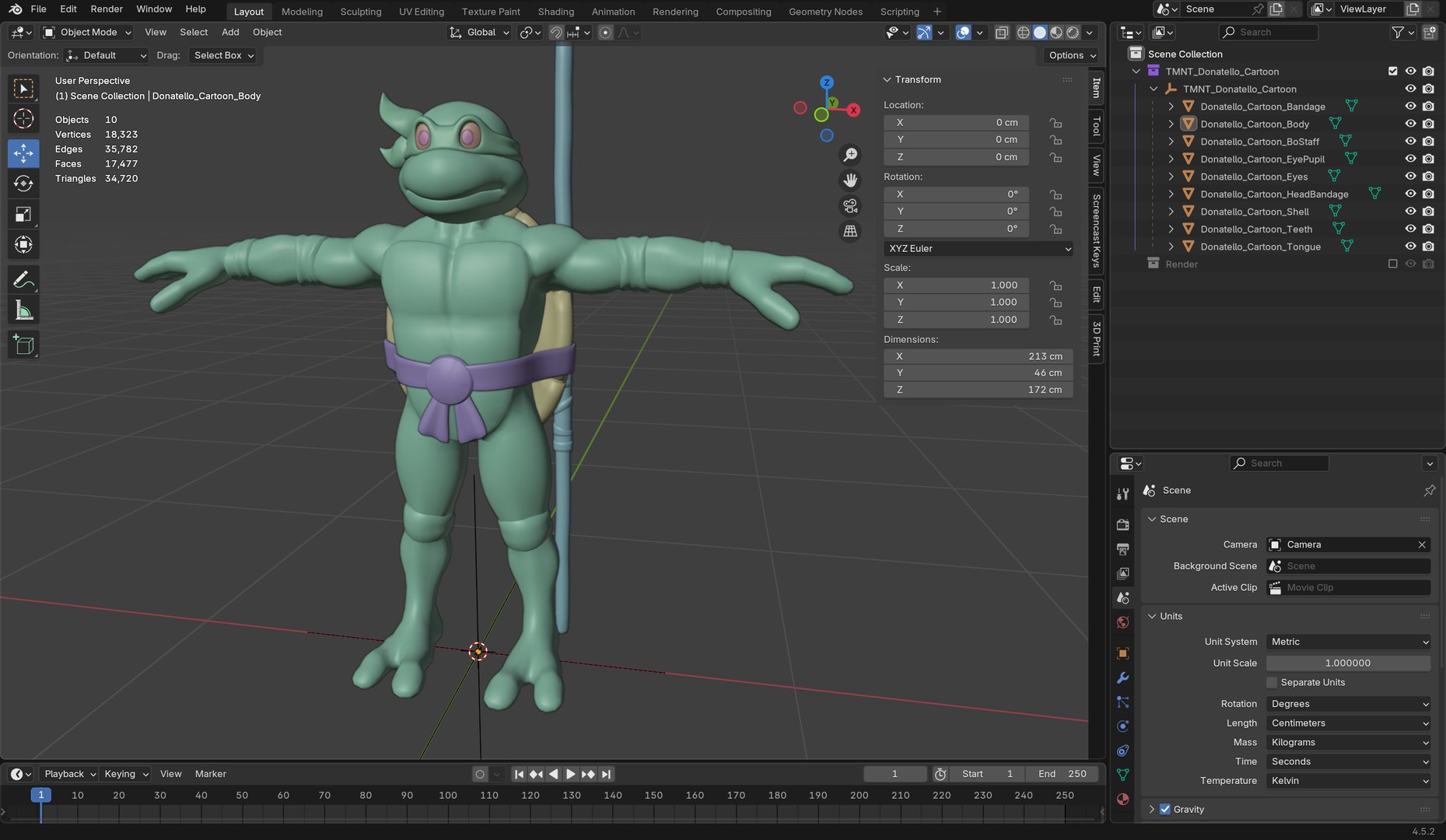Open the viewport Options button

point(1071,55)
